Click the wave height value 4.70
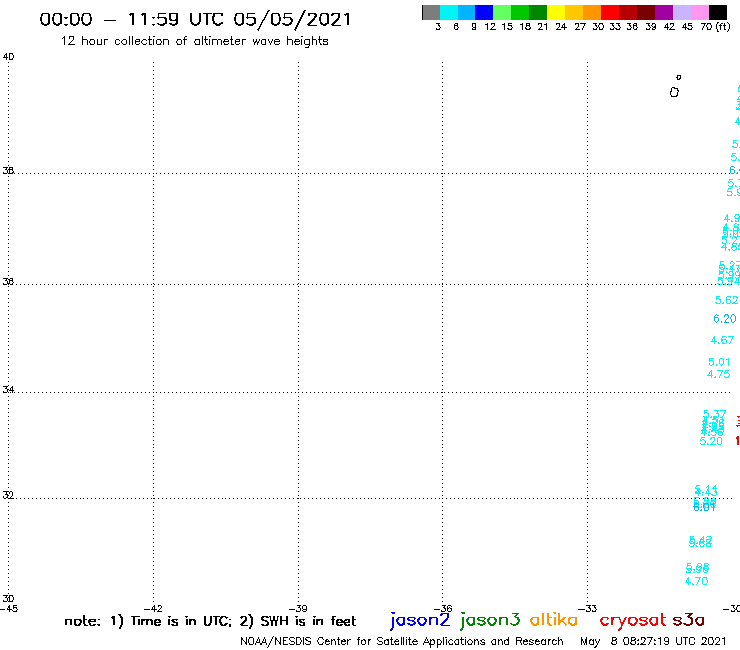This screenshot has height=650, width=740. point(697,581)
